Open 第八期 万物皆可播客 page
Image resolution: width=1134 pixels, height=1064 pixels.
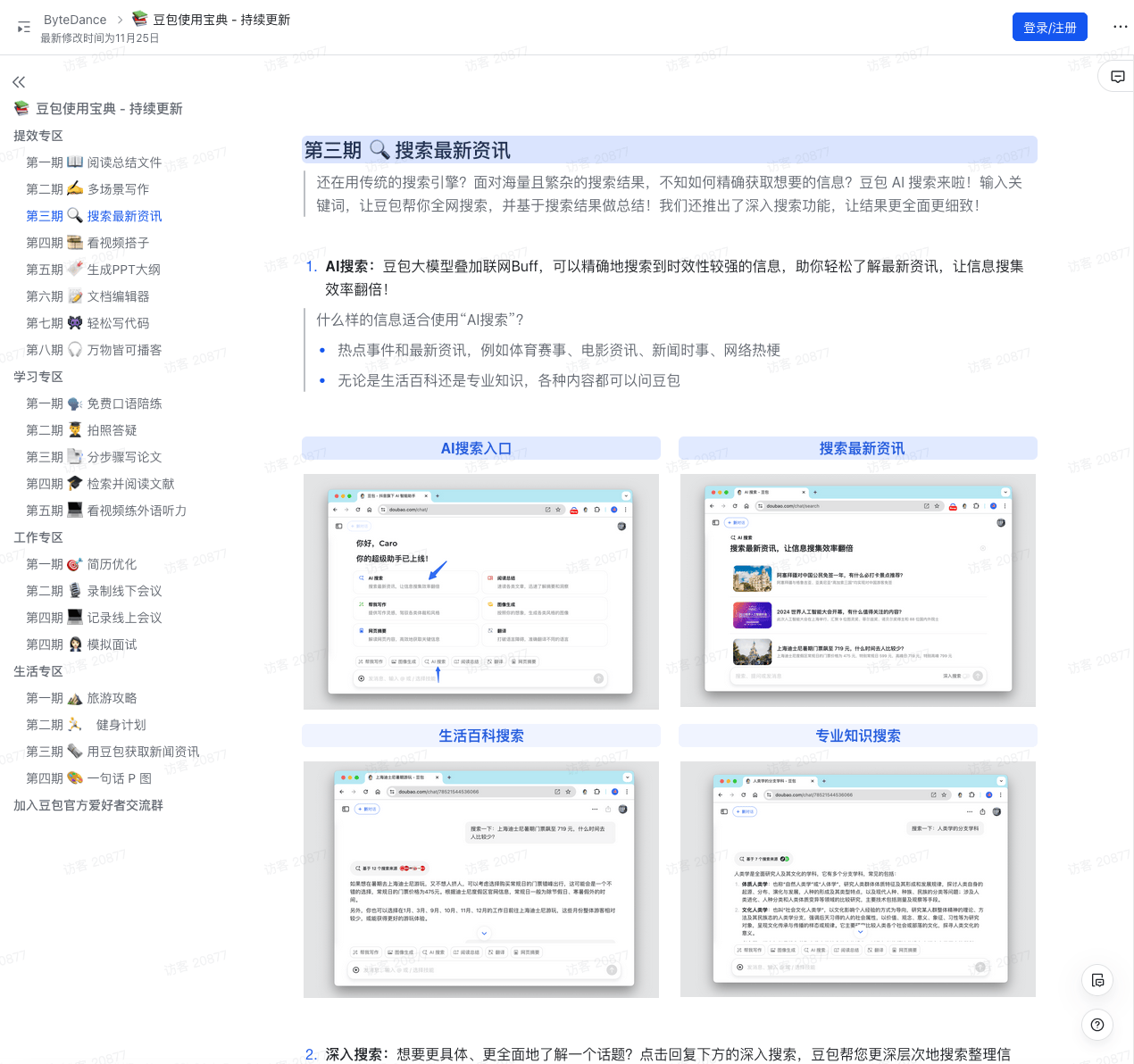pyautogui.click(x=94, y=350)
